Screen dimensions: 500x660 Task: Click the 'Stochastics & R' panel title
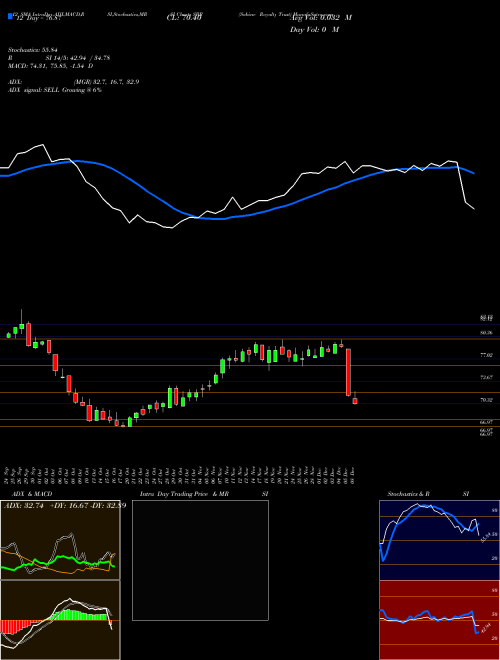[409, 494]
